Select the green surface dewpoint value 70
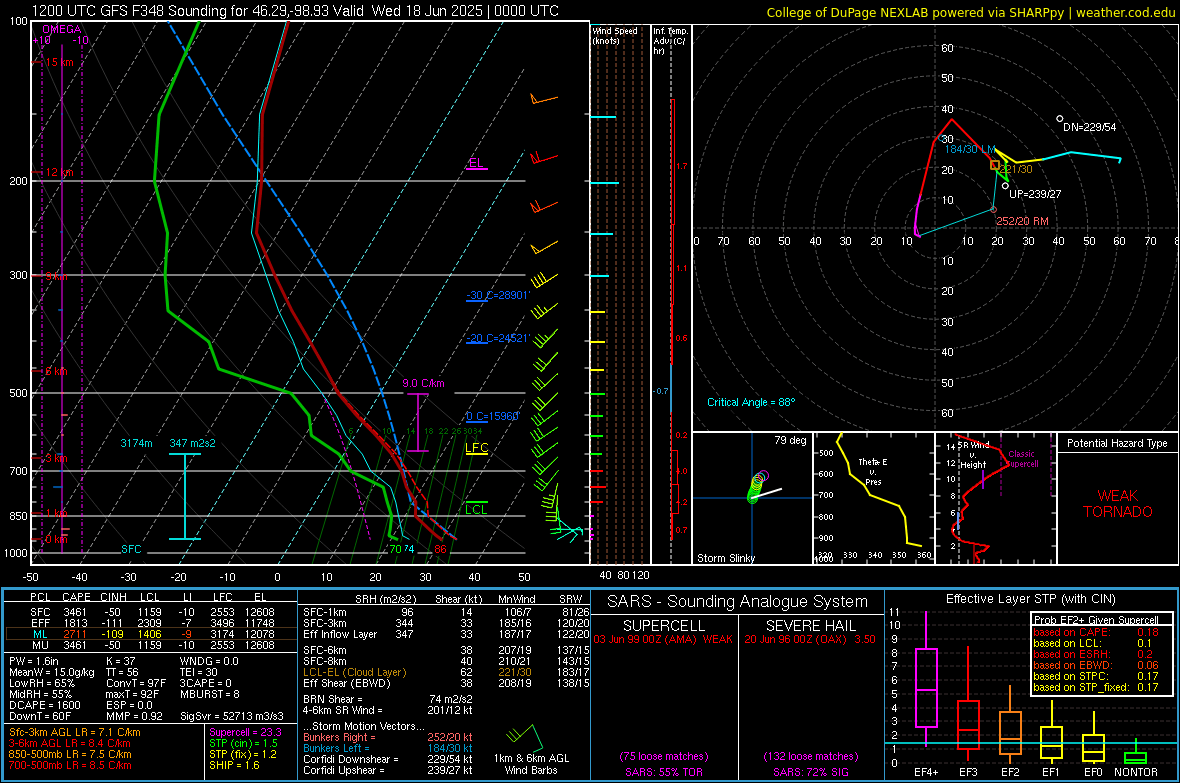The width and height of the screenshot is (1180, 783). click(x=395, y=550)
